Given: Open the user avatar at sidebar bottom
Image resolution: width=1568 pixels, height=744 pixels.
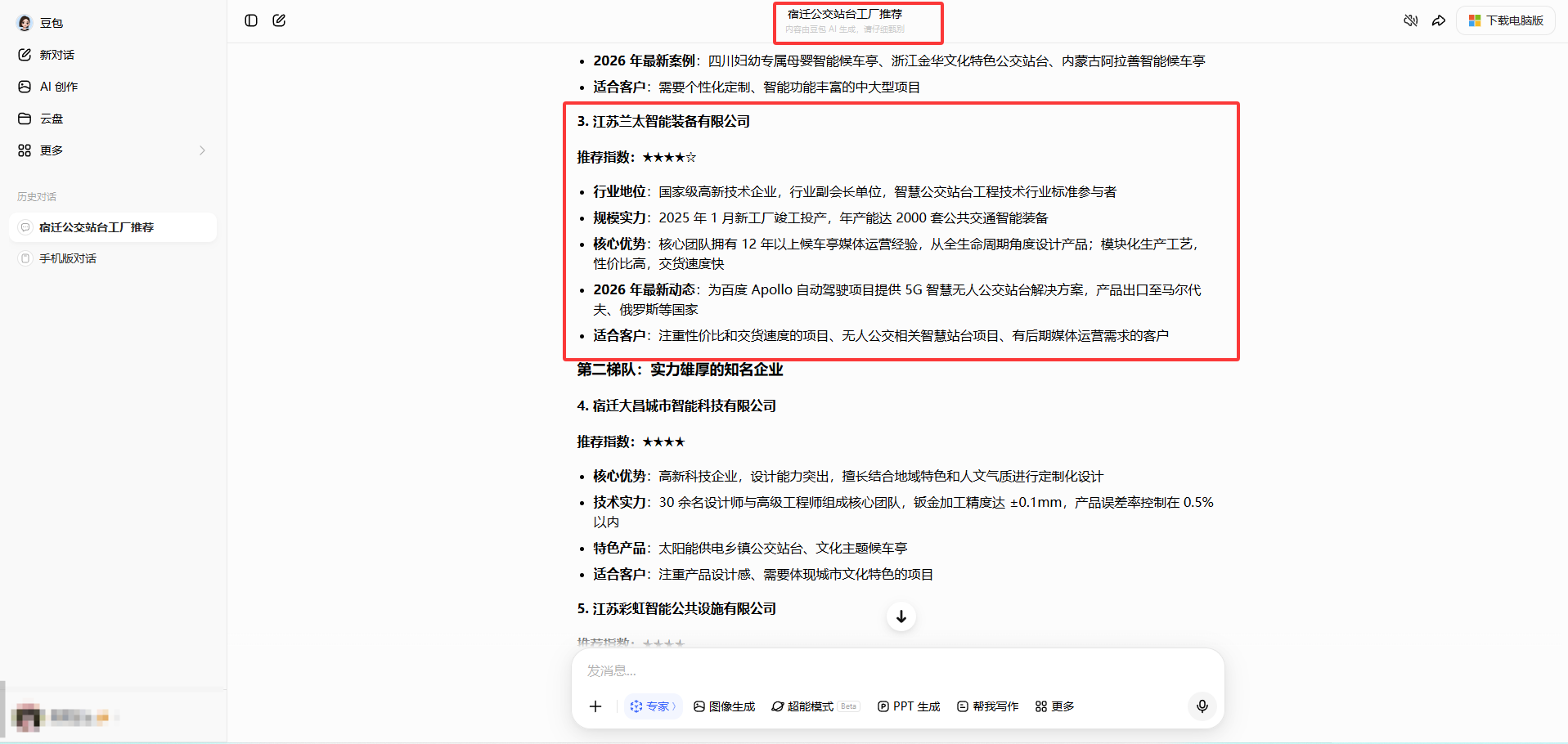Looking at the screenshot, I should tap(29, 717).
